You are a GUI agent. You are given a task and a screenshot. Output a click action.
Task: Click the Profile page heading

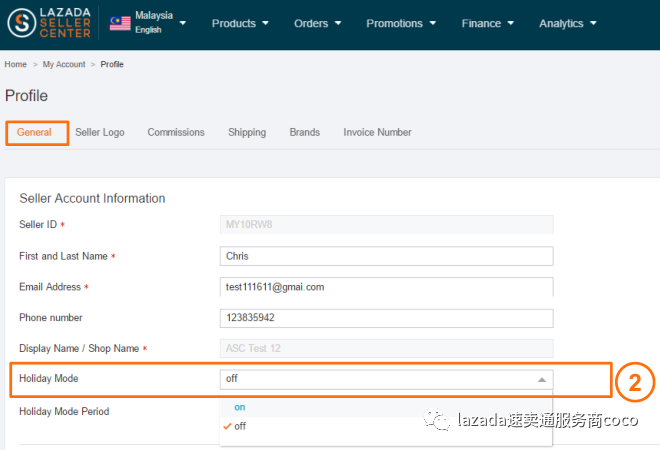26,96
